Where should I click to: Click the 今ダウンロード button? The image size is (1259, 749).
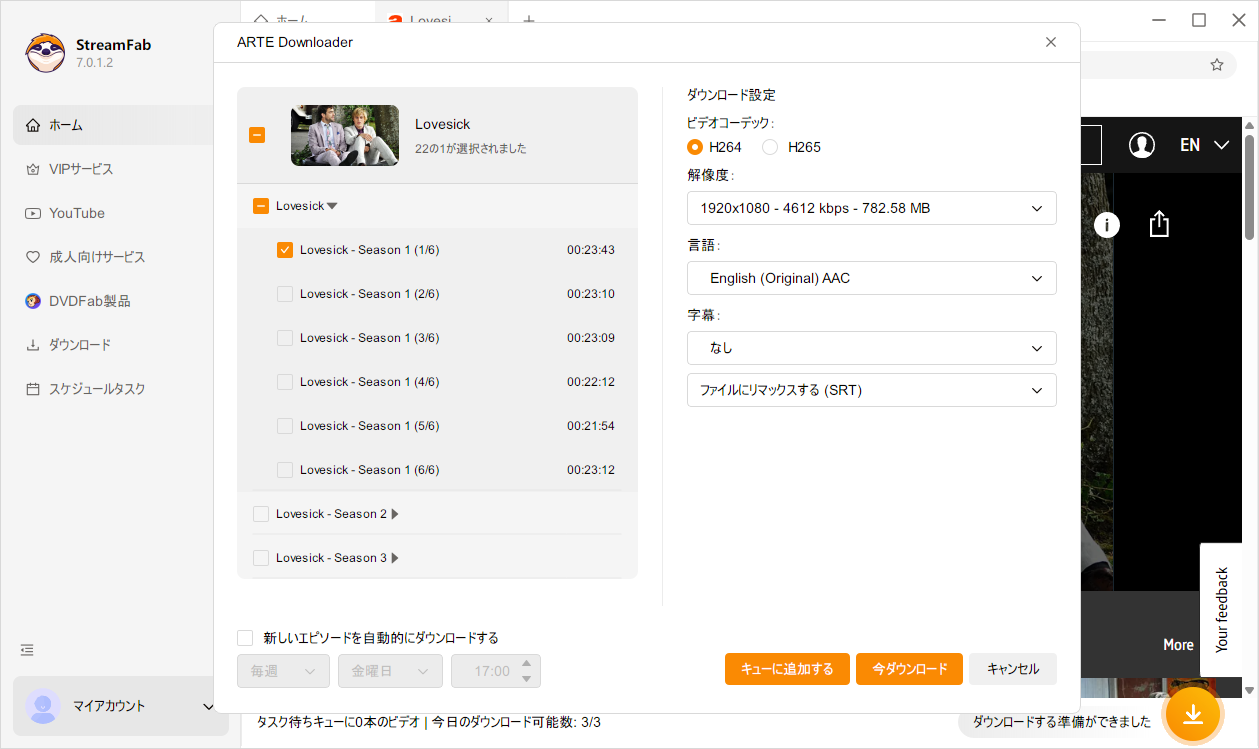(909, 669)
